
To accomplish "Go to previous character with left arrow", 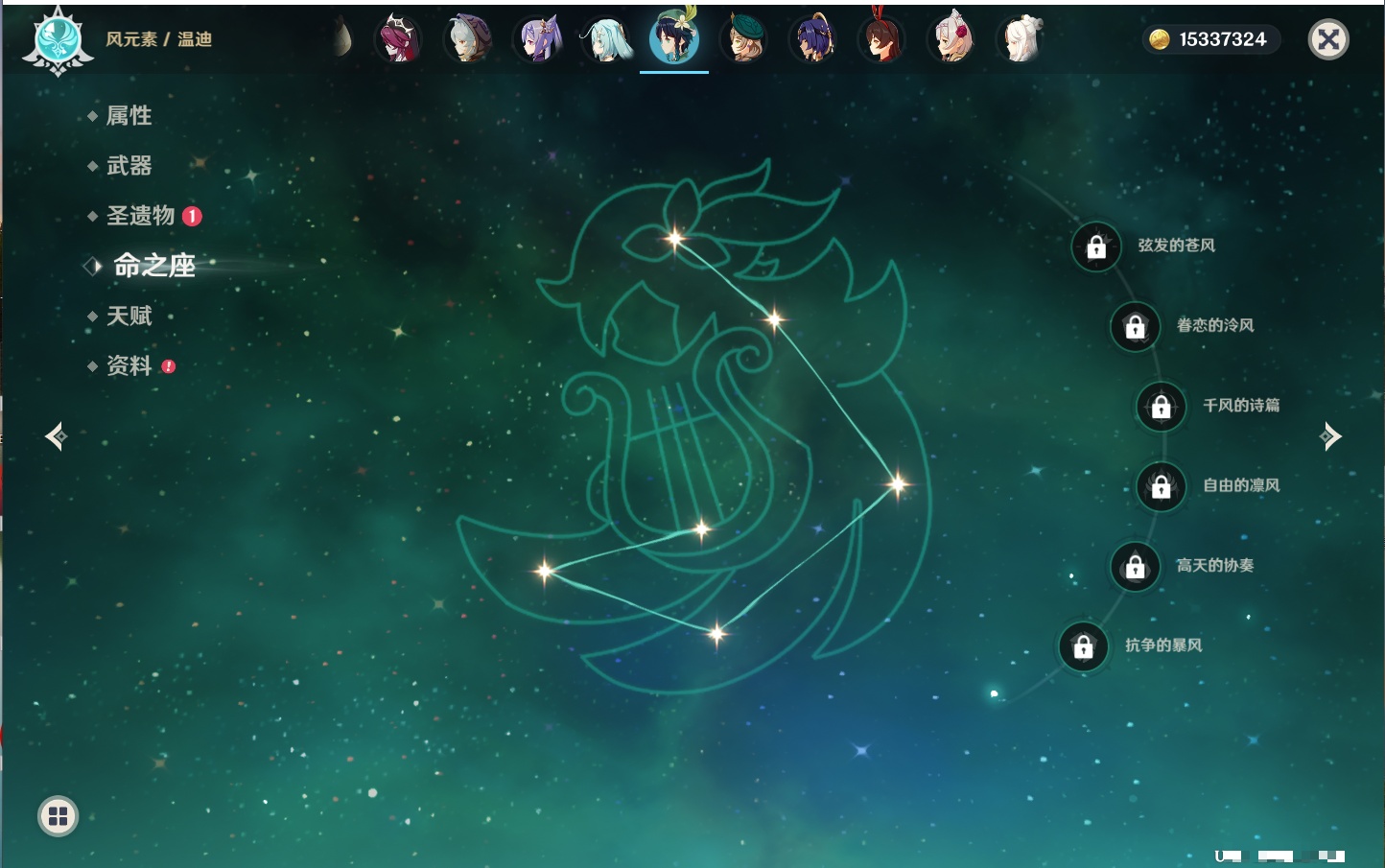I will click(56, 436).
